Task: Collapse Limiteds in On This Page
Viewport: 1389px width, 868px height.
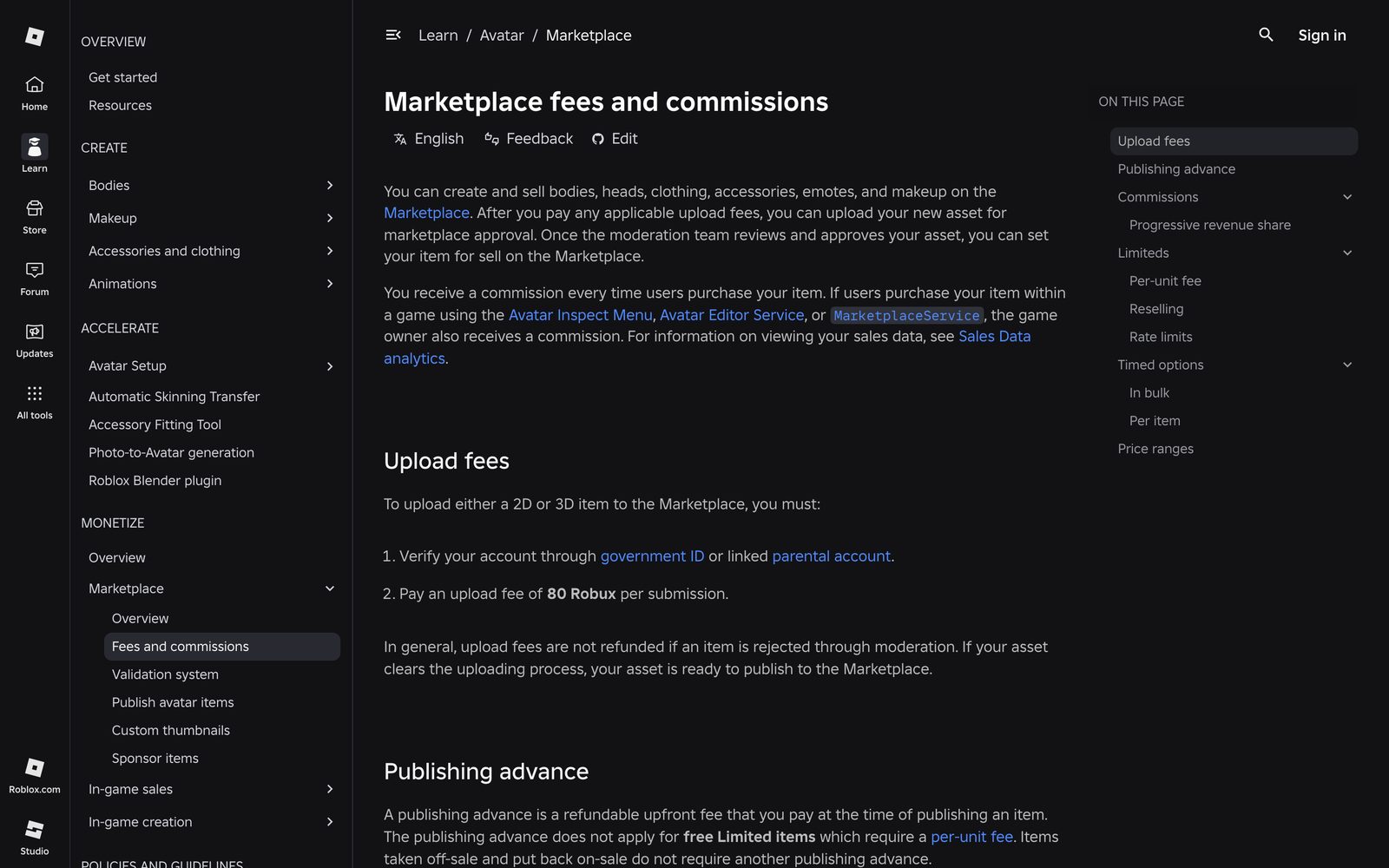Action: click(1347, 253)
